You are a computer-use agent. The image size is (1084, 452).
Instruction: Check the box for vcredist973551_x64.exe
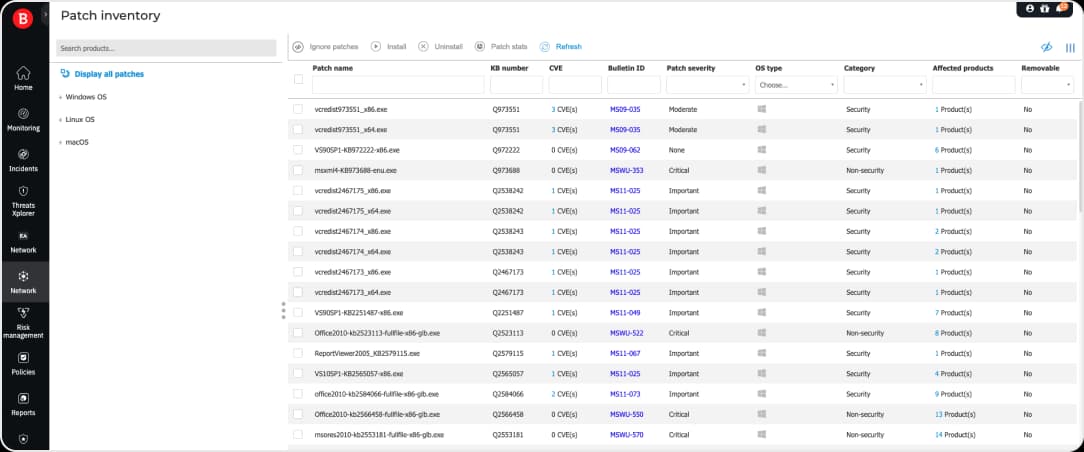[298, 129]
